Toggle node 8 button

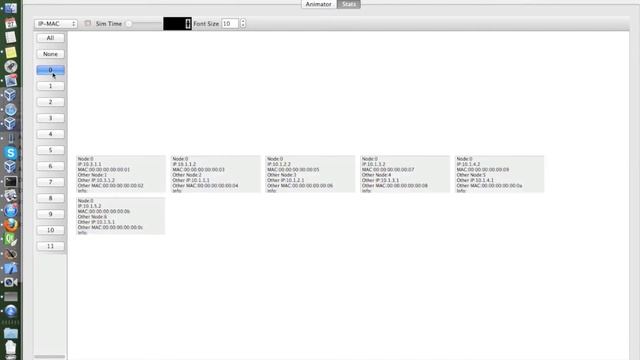[x=50, y=198]
